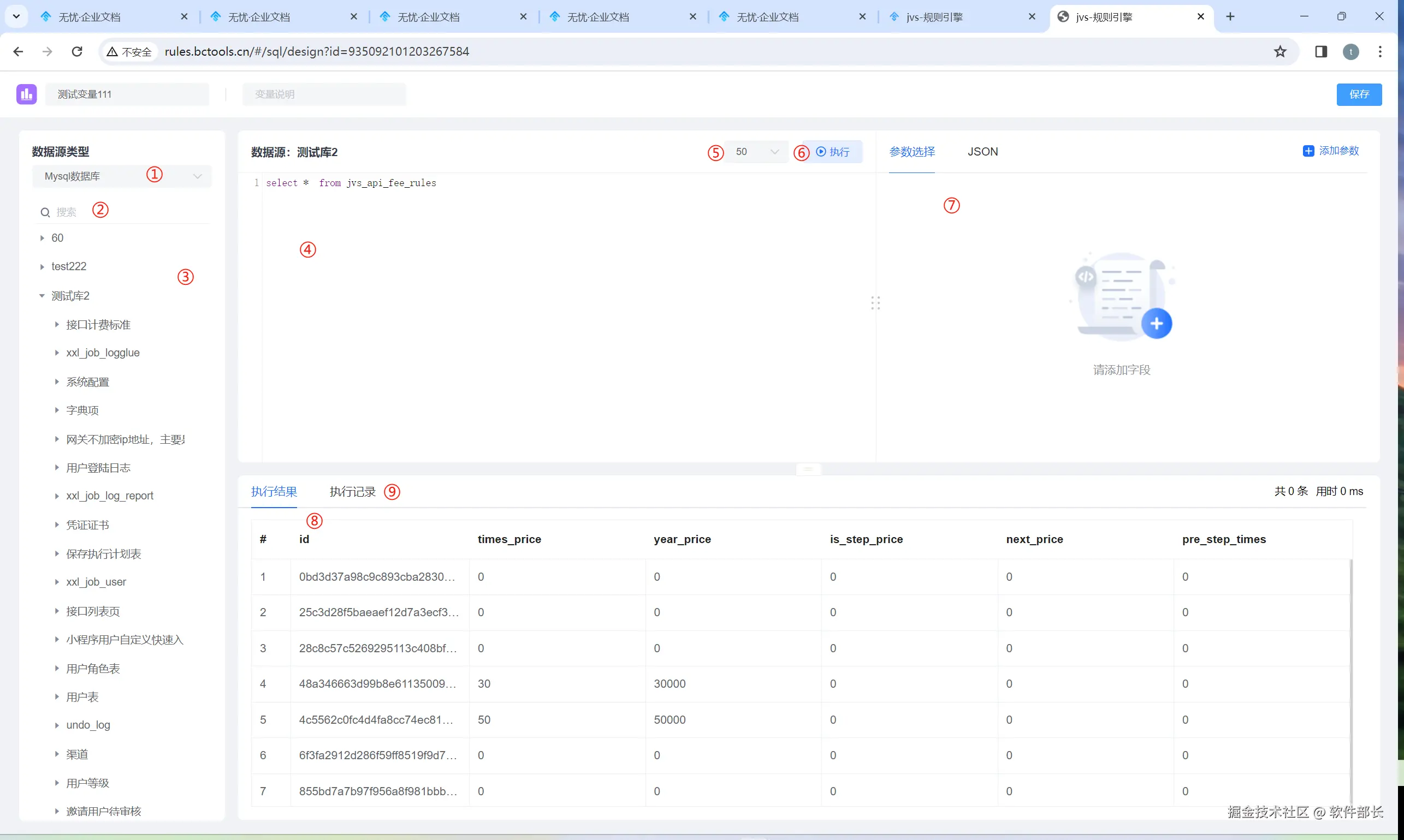Bookmark page with the star icon

tap(1279, 51)
